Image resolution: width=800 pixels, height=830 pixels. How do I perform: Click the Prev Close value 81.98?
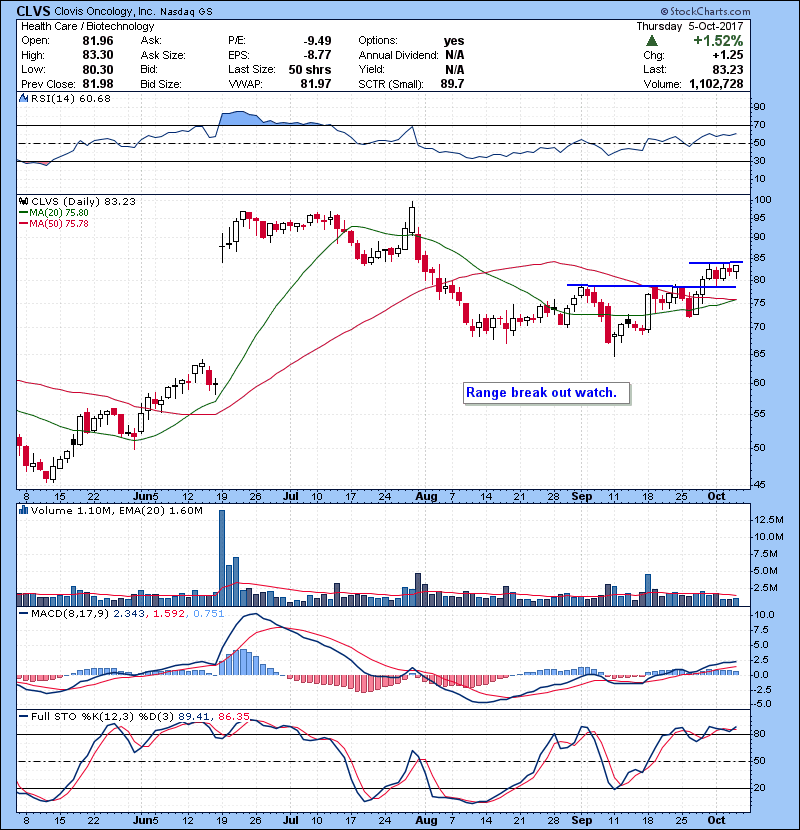click(x=98, y=84)
